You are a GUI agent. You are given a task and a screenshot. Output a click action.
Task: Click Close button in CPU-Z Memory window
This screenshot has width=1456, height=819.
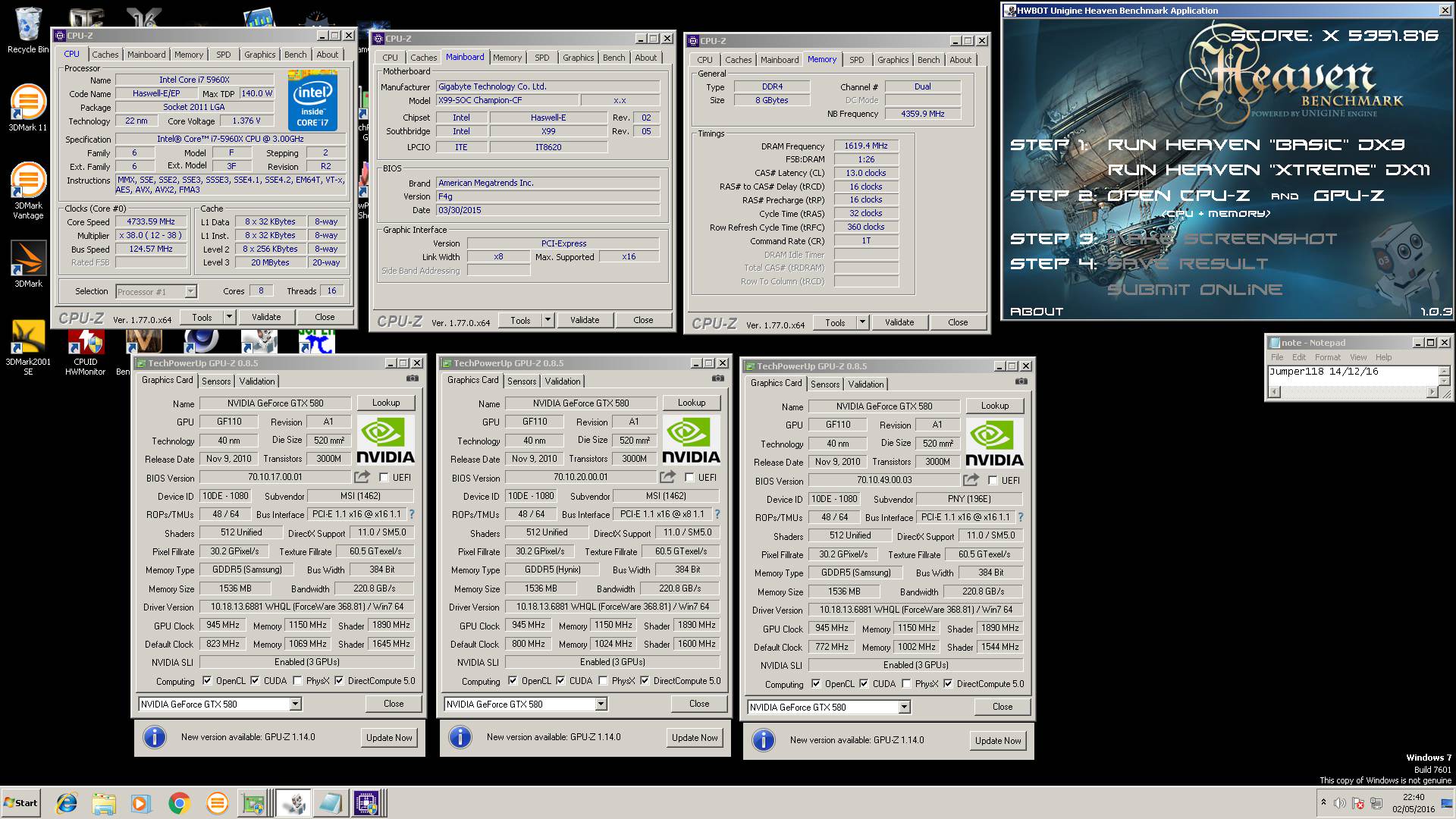click(x=958, y=322)
